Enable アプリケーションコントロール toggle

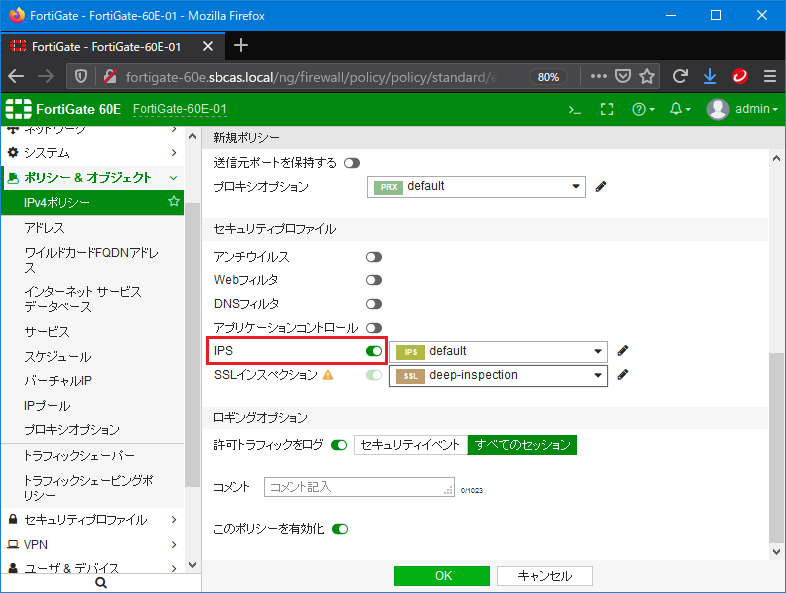coord(374,328)
